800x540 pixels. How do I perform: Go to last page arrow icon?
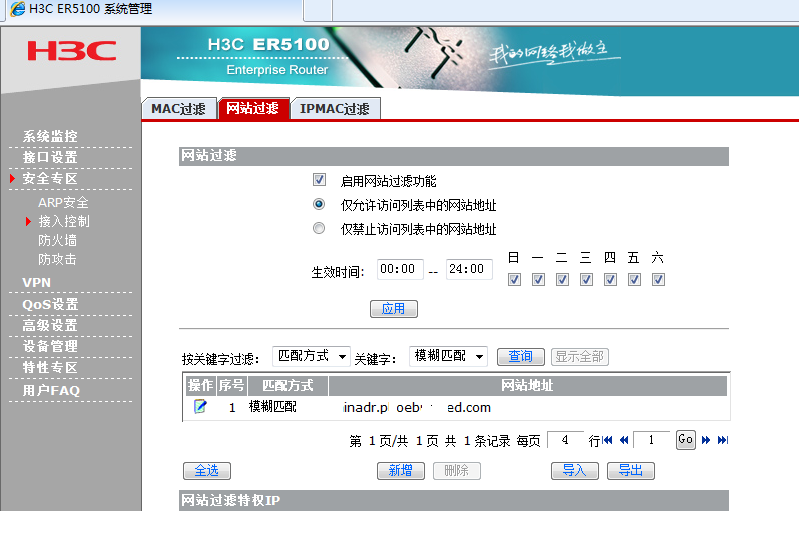pos(722,440)
